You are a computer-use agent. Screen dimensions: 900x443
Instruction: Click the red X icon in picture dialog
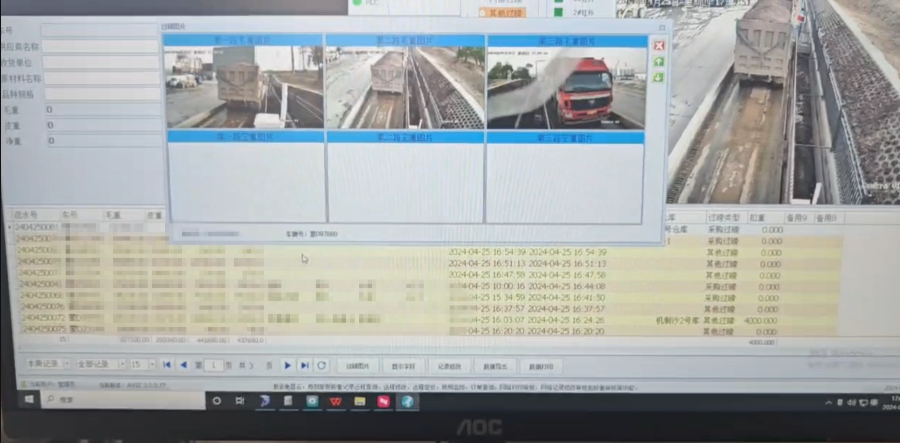pyautogui.click(x=659, y=46)
